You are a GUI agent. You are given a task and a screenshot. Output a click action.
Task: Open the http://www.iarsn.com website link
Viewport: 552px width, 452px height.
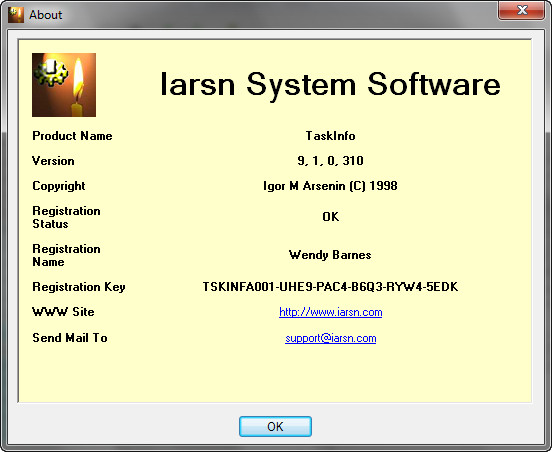[331, 312]
